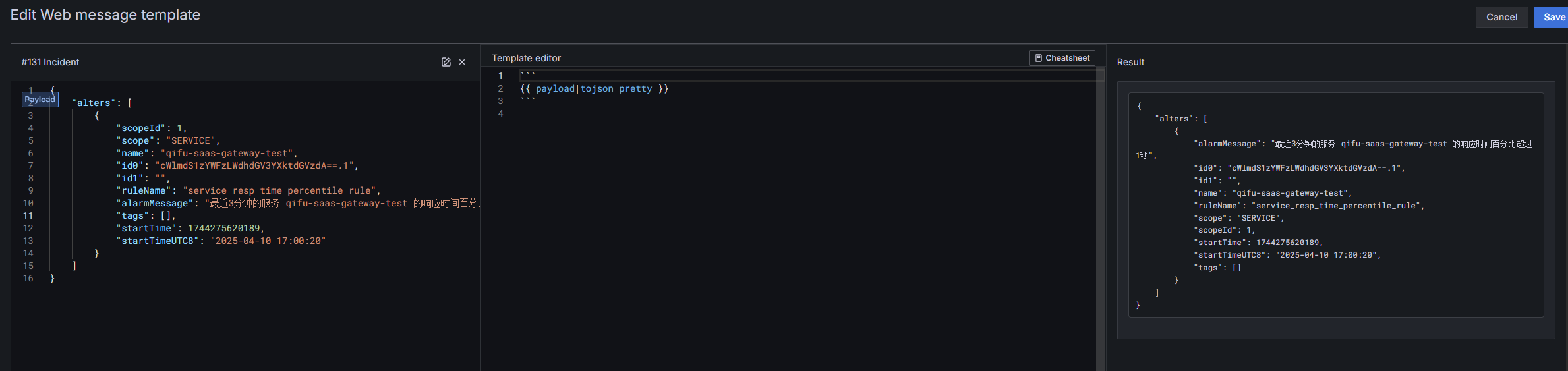Click line number 16 in payload gutter
Screen dimensions: 1568x371
pyautogui.click(x=28, y=278)
